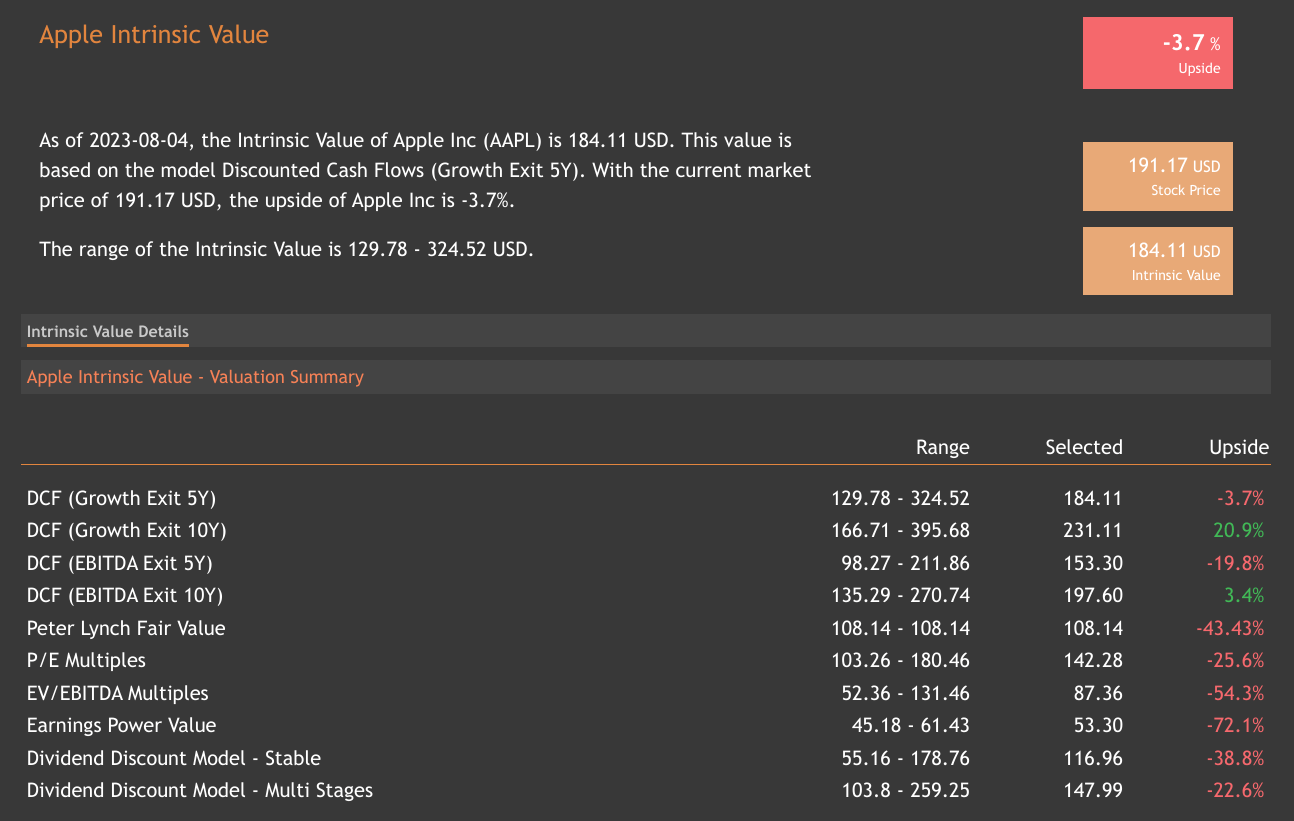Open Dividend Discount Model - Multi Stages
Viewport: 1294px width, 821px height.
[x=199, y=790]
